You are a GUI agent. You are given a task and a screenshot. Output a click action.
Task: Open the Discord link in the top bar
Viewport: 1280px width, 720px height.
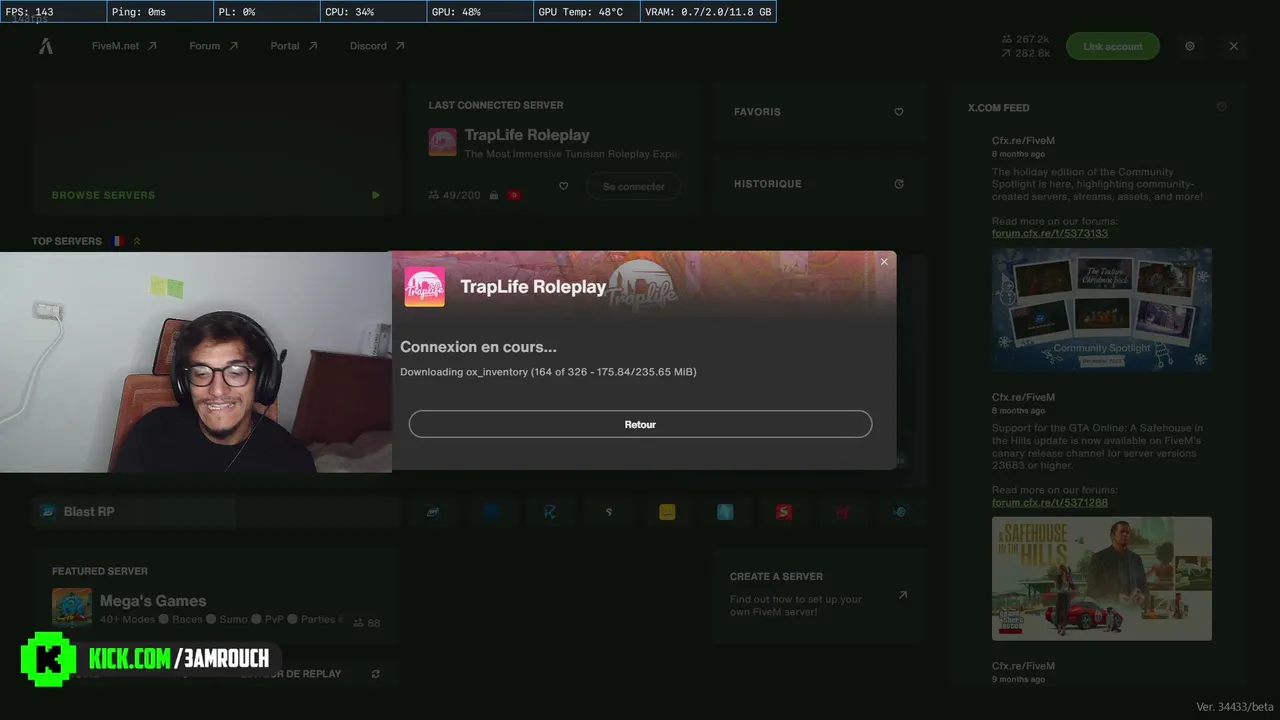tap(377, 46)
